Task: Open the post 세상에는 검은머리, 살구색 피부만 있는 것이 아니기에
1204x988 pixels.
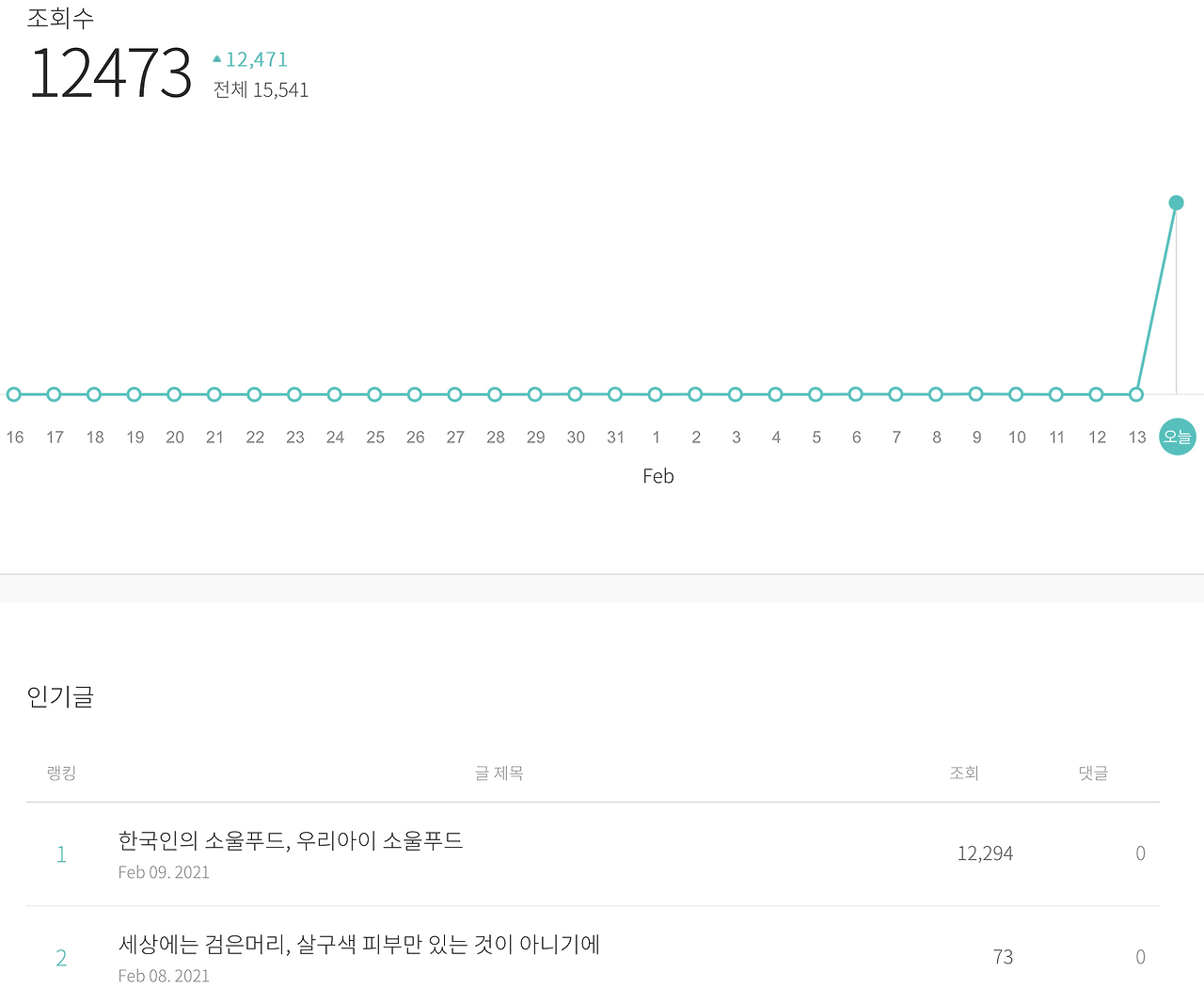Action: pyautogui.click(x=359, y=945)
